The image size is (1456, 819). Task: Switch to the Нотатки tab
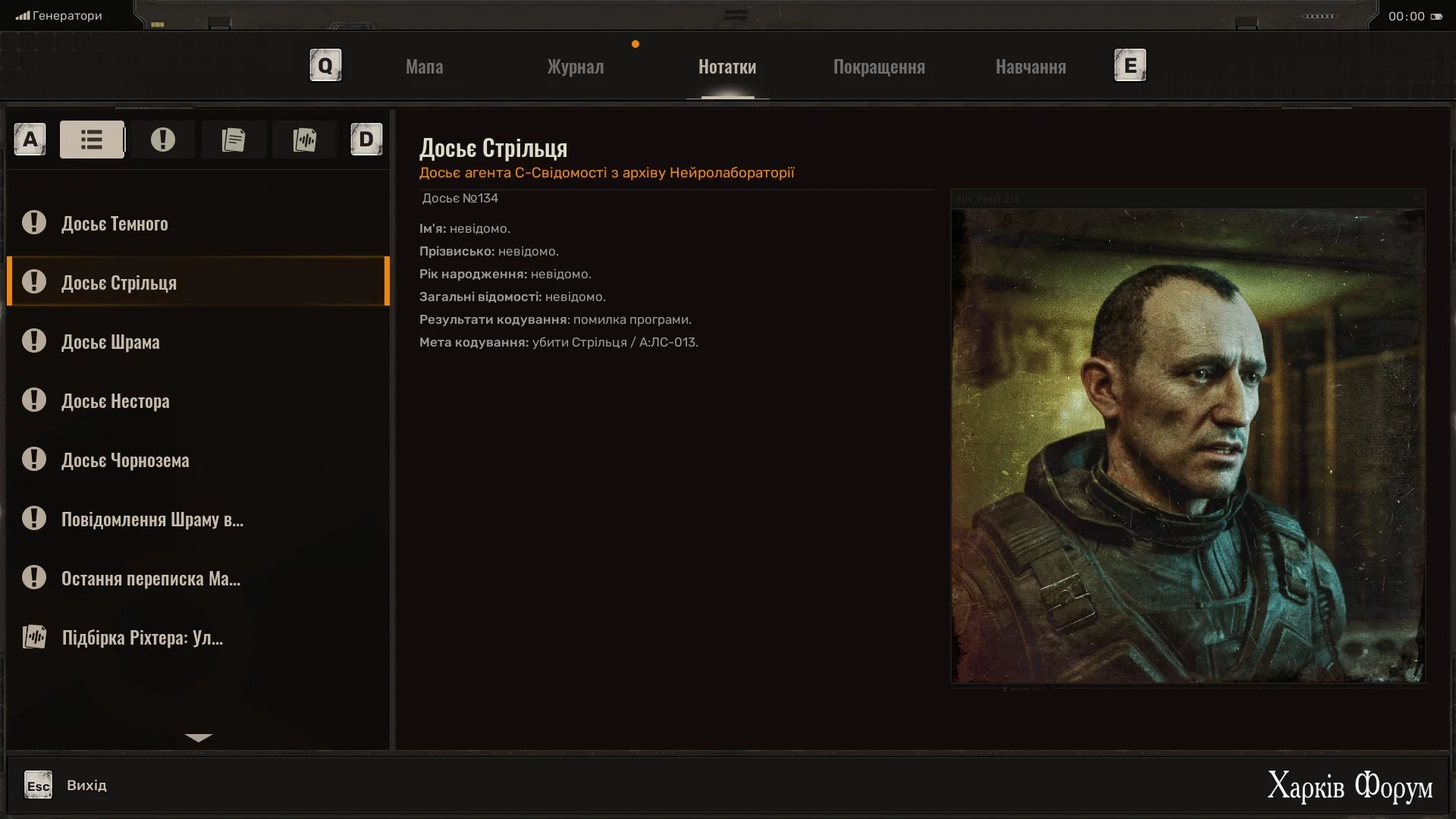coord(727,67)
